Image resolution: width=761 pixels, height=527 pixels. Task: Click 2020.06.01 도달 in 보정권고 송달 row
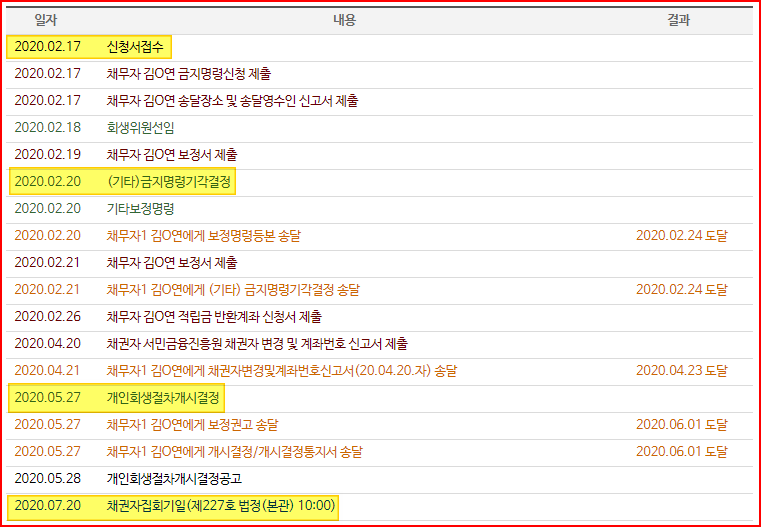682,425
